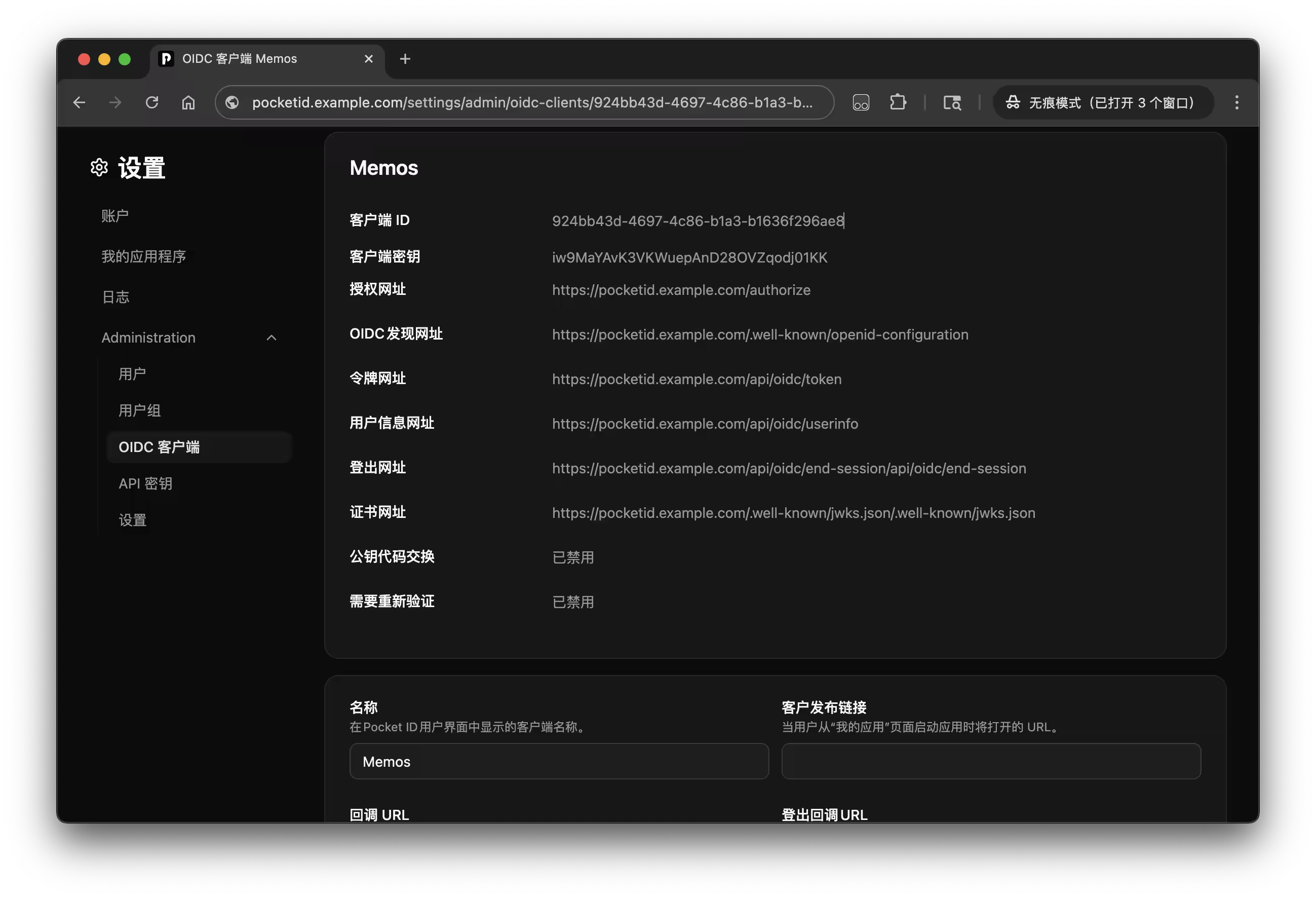Click 已禁用 next to 公钥代码交换
The height and width of the screenshot is (898, 1316).
coord(573,557)
